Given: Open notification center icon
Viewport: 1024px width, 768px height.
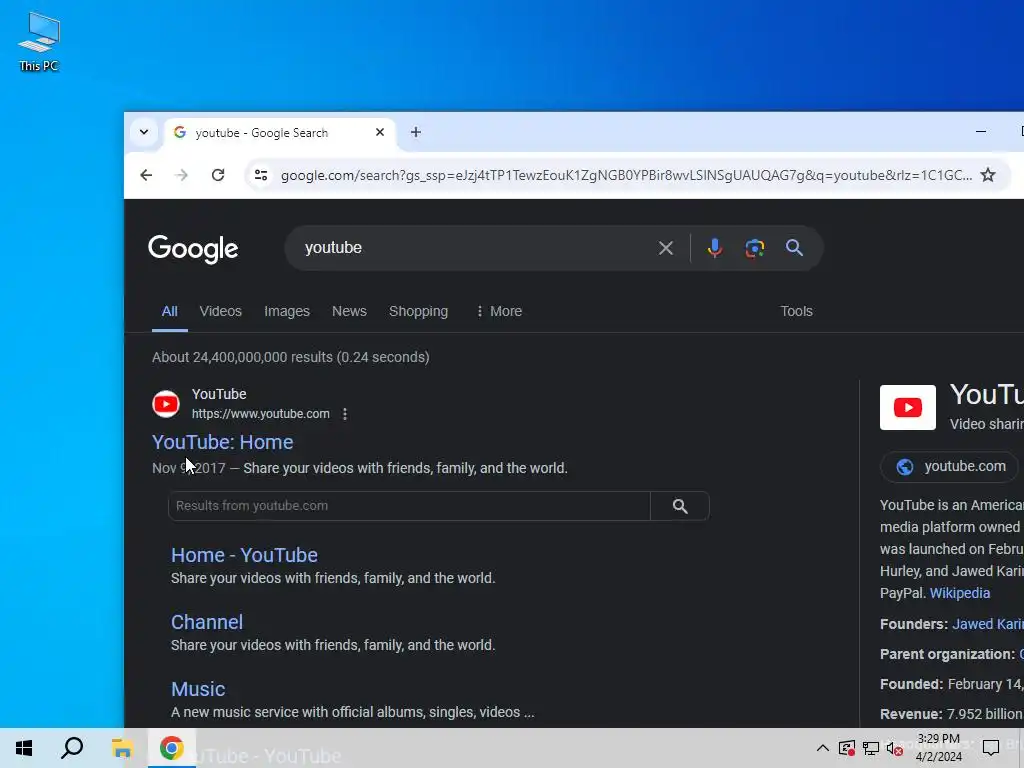Looking at the screenshot, I should 991,748.
